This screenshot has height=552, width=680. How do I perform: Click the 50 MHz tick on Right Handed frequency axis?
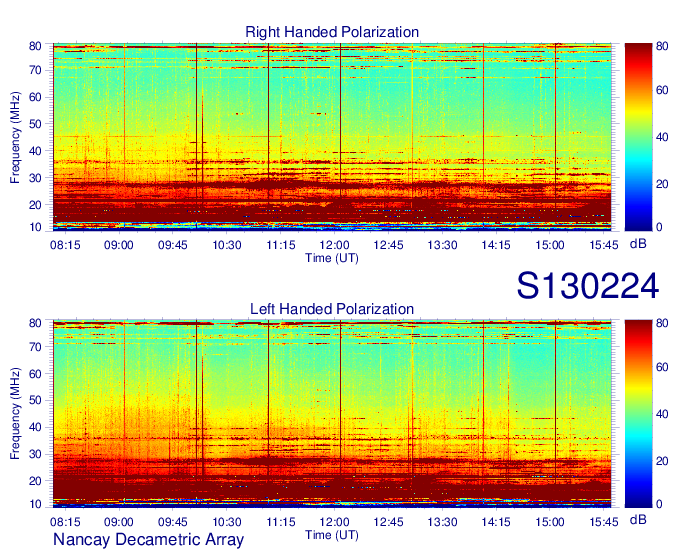tap(36, 124)
